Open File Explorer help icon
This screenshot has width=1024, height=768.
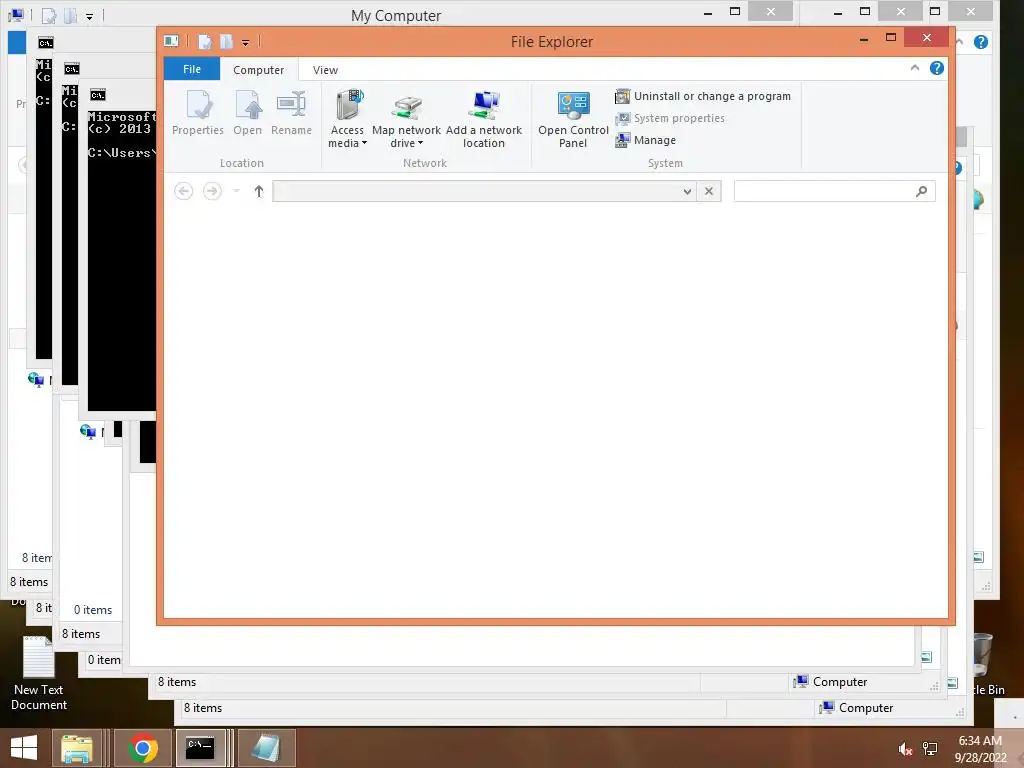(936, 68)
